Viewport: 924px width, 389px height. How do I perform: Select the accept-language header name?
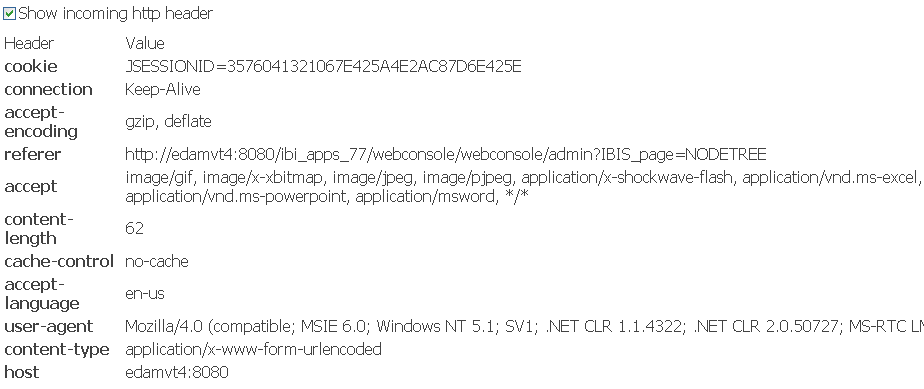pyautogui.click(x=42, y=294)
